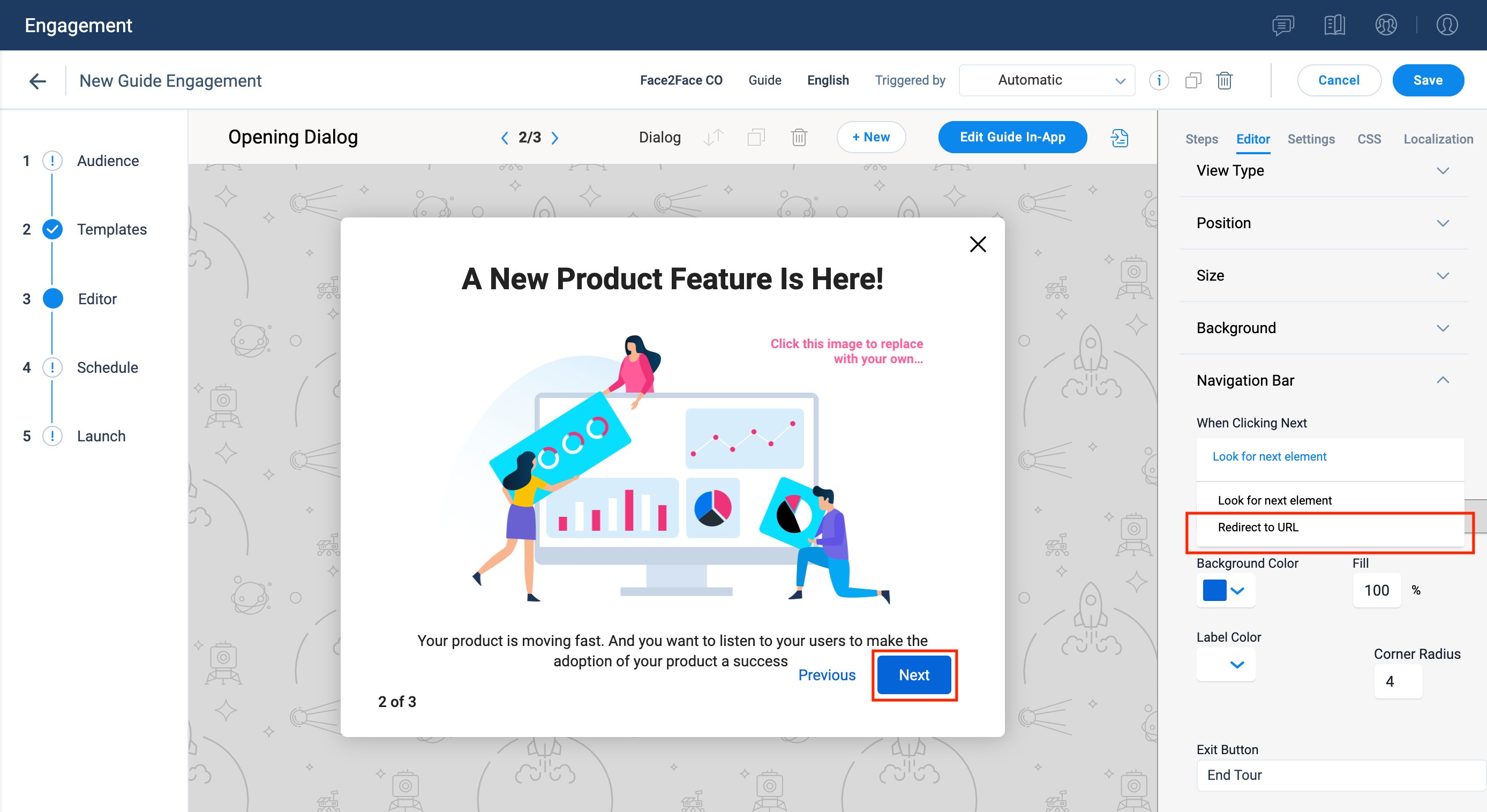Expand the Position section
This screenshot has width=1487, height=812.
click(1323, 223)
